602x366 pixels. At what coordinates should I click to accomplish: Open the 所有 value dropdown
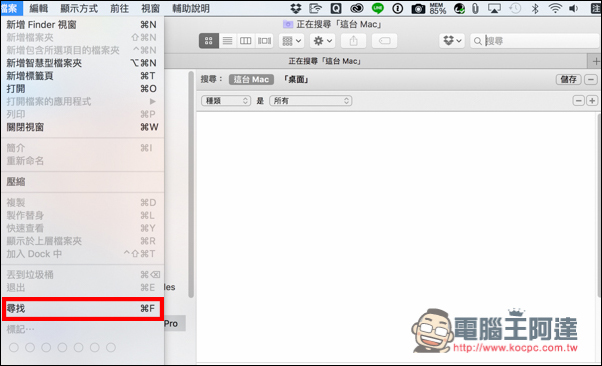[x=311, y=101]
